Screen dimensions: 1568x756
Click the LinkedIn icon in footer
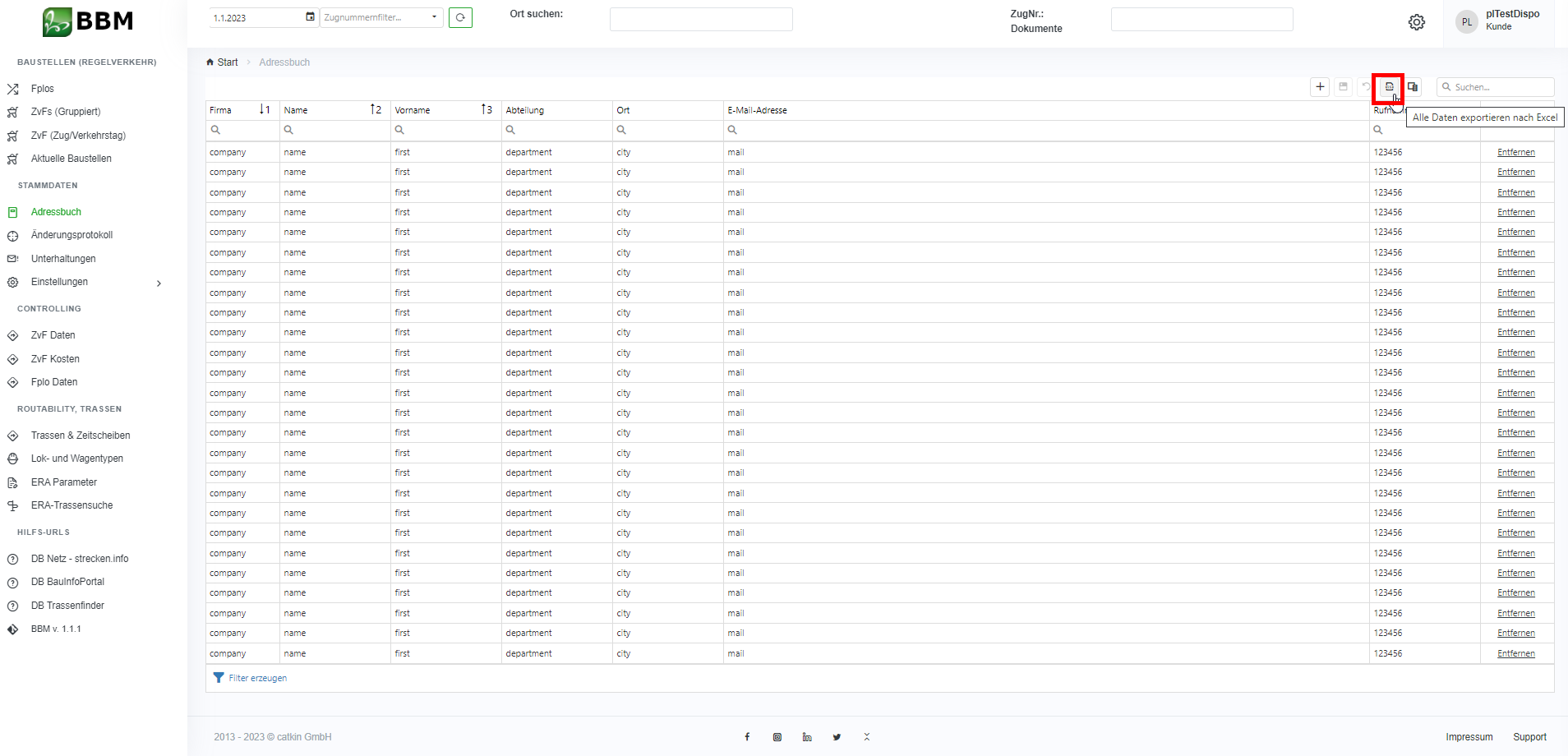coord(807,737)
